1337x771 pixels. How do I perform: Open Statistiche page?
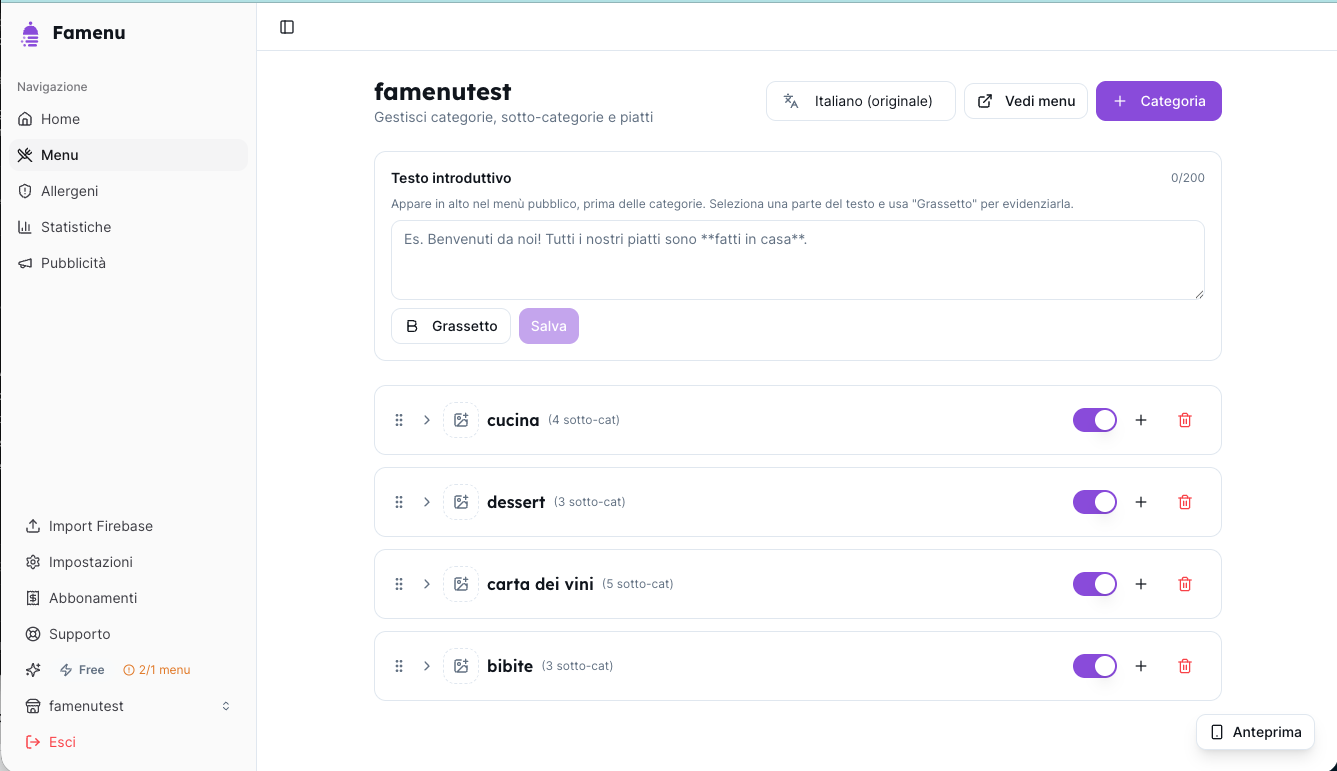click(128, 227)
